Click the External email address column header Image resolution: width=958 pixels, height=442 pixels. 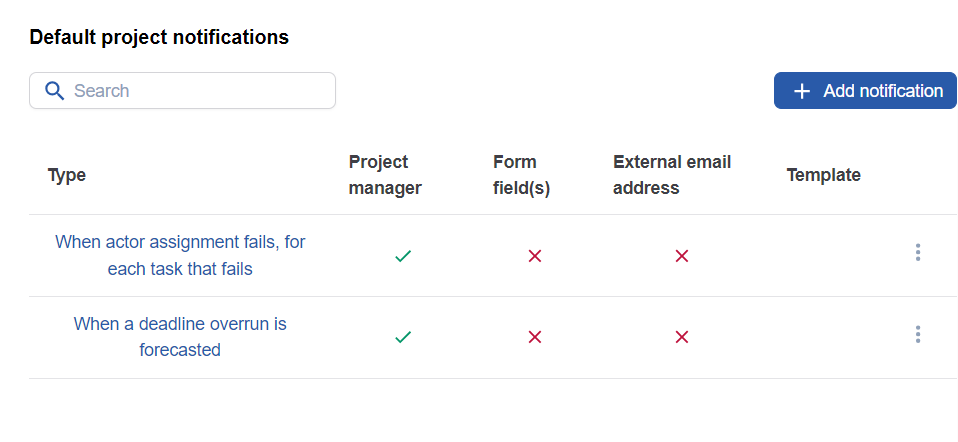pos(672,175)
